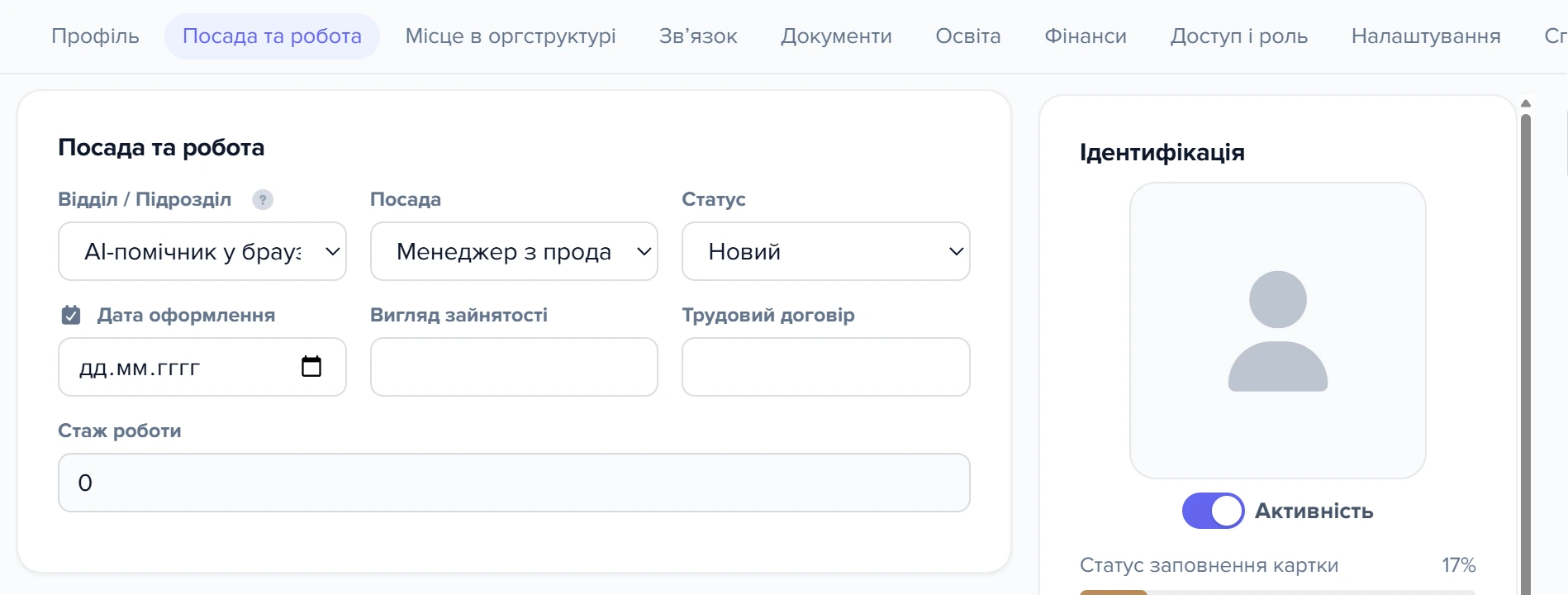Click the Посада та робота section heading
1568x595 pixels.
(161, 147)
